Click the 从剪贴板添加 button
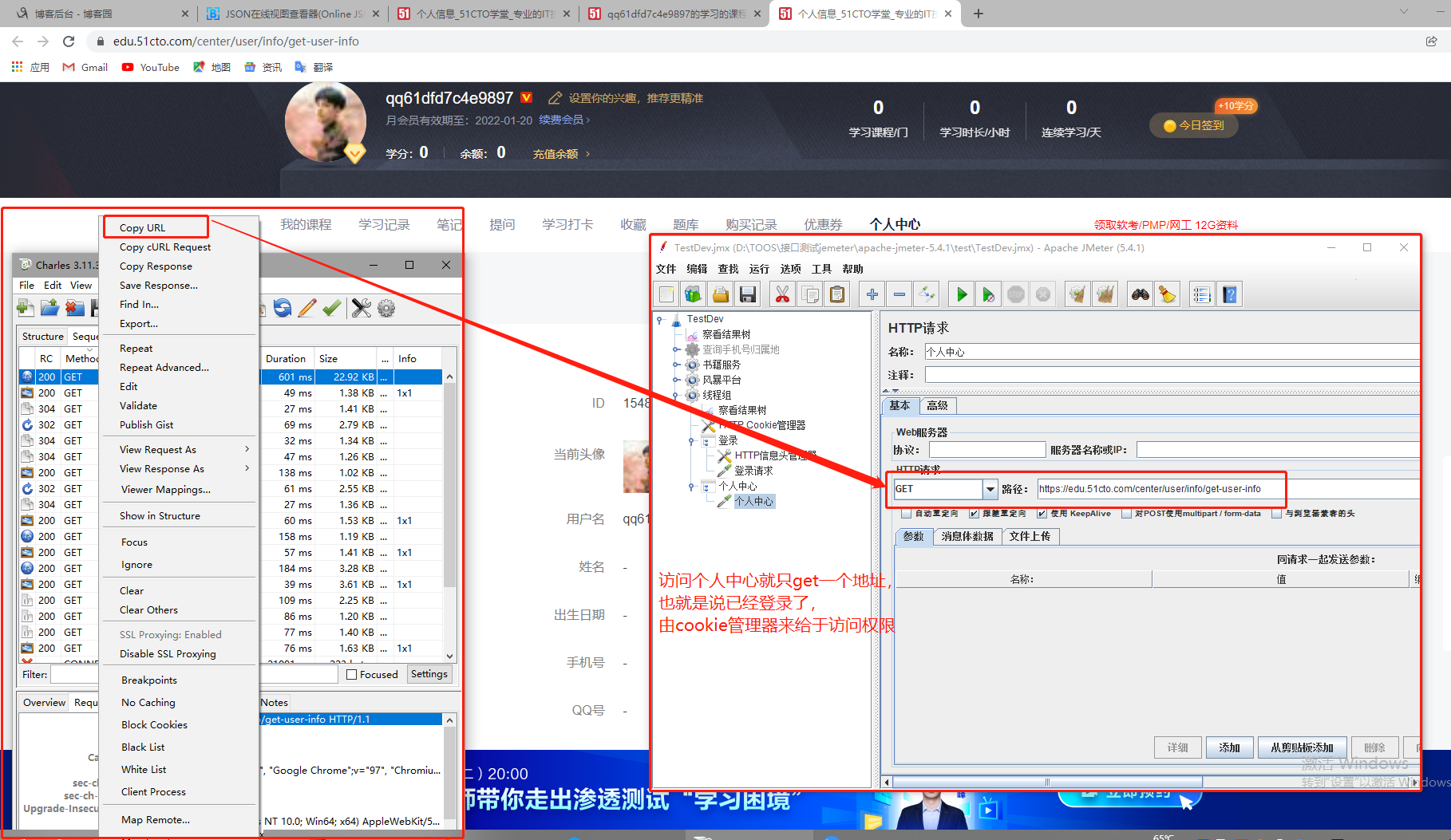This screenshot has width=1451, height=840. coord(1302,747)
